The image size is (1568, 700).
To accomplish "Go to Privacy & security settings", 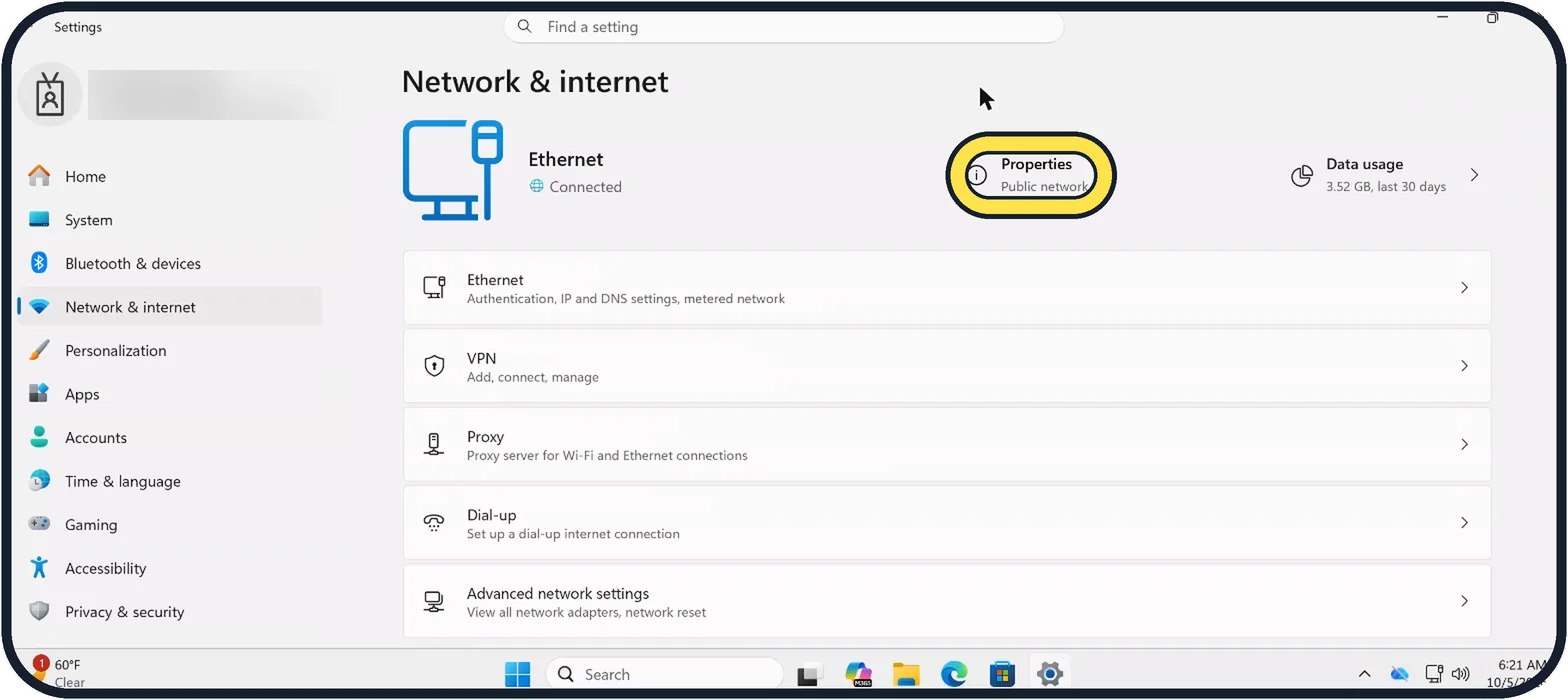I will coord(168,611).
